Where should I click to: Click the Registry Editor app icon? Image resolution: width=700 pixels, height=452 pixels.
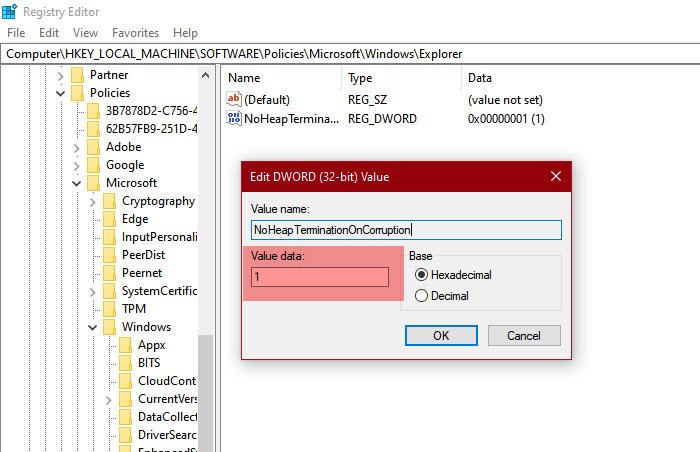point(9,12)
